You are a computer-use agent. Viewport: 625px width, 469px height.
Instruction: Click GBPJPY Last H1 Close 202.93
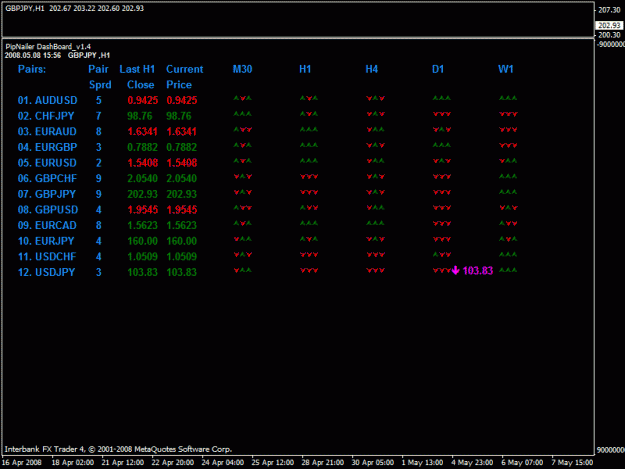coord(142,194)
